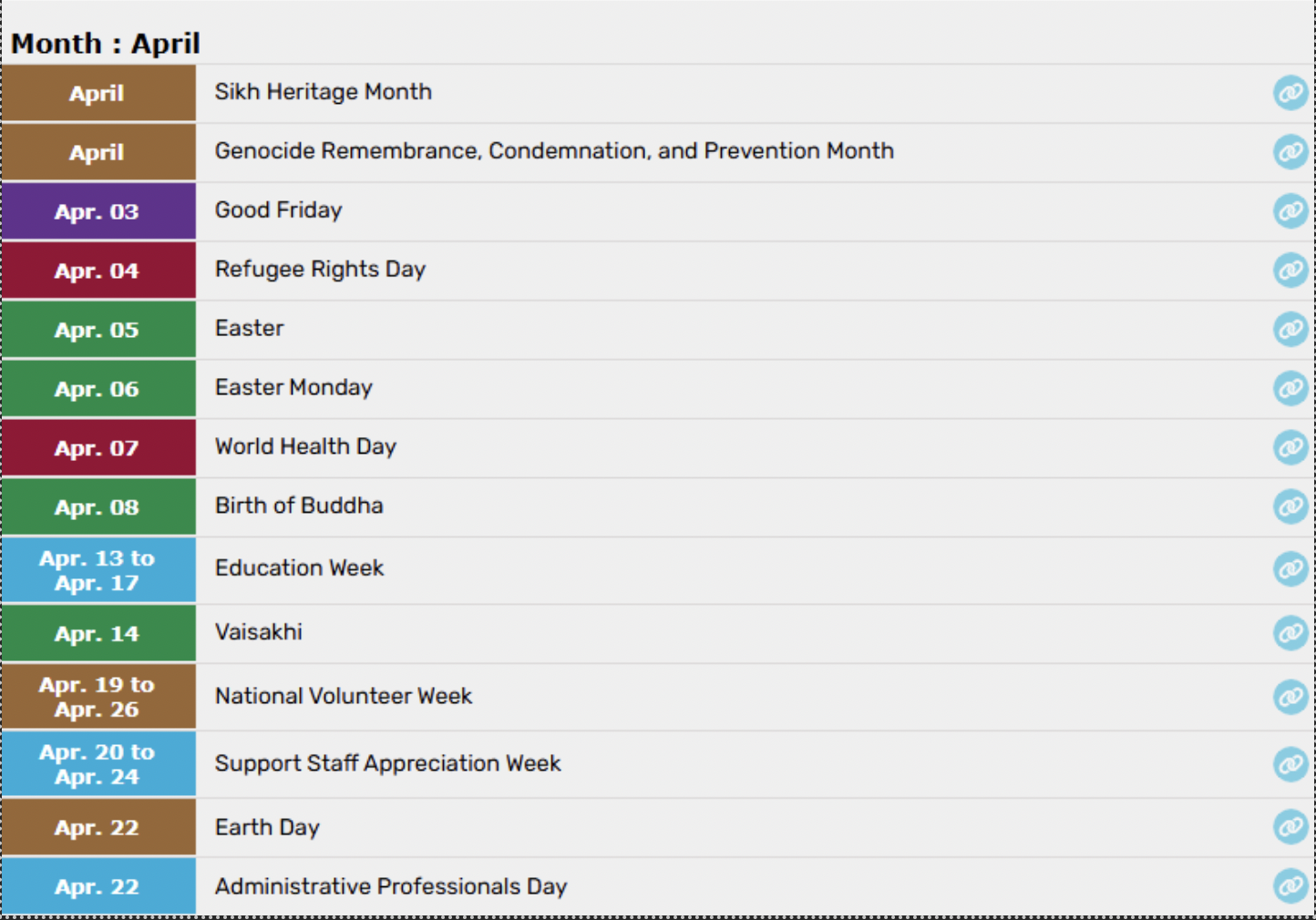Click the link icon for Refugee Rights Day
1316x920 pixels.
(1290, 271)
